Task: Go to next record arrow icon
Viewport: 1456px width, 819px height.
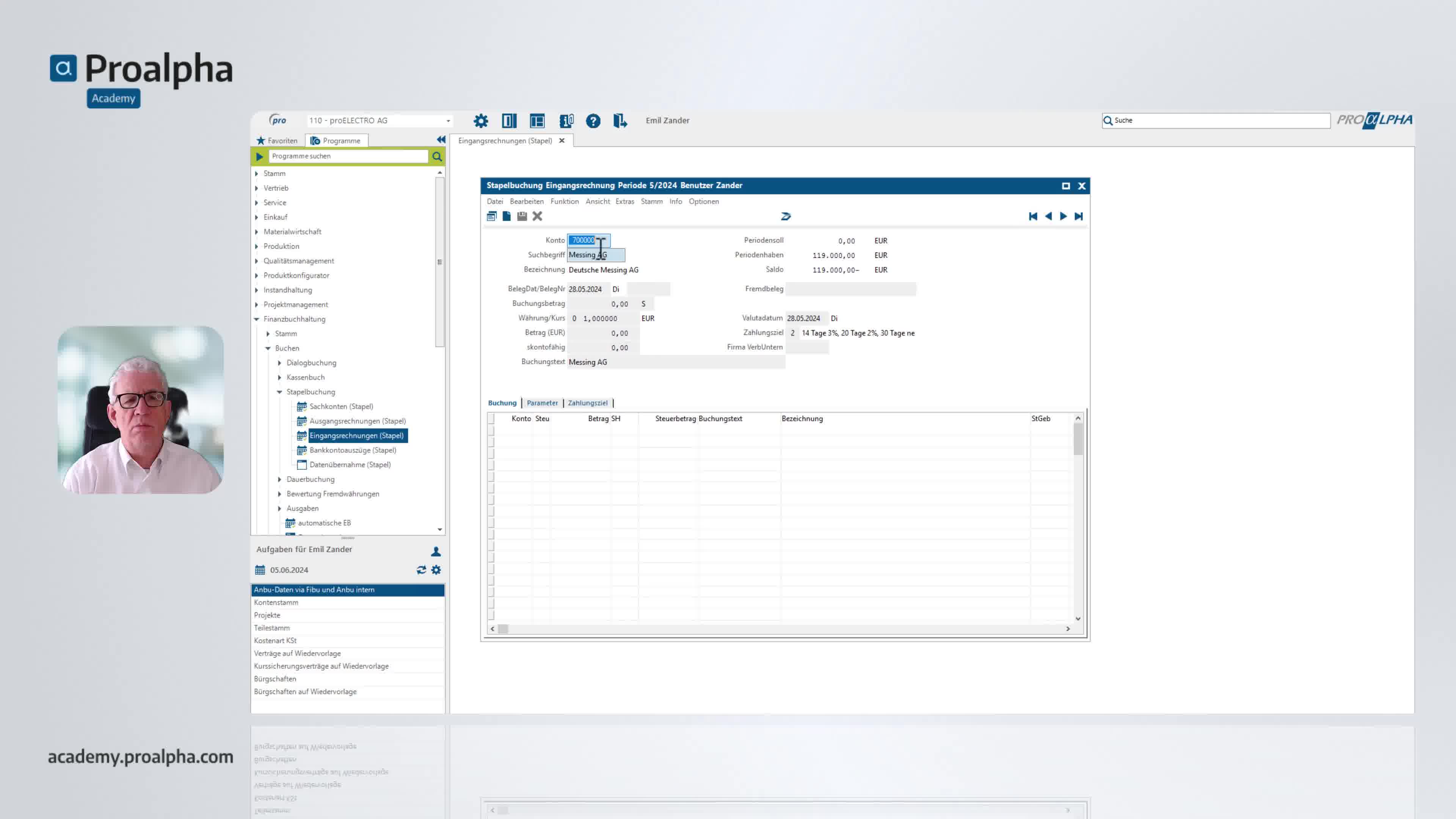Action: [1063, 216]
